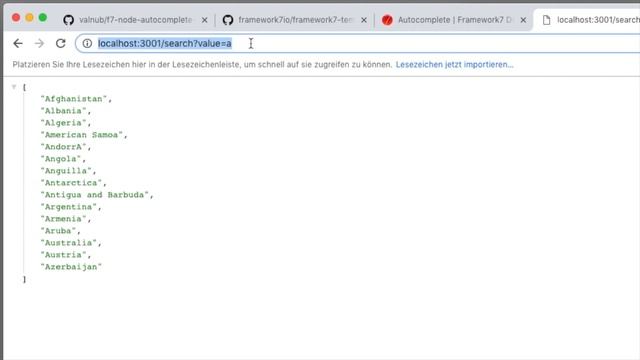Click the address bar showing localhost:3001/search?value=a

coord(359,43)
